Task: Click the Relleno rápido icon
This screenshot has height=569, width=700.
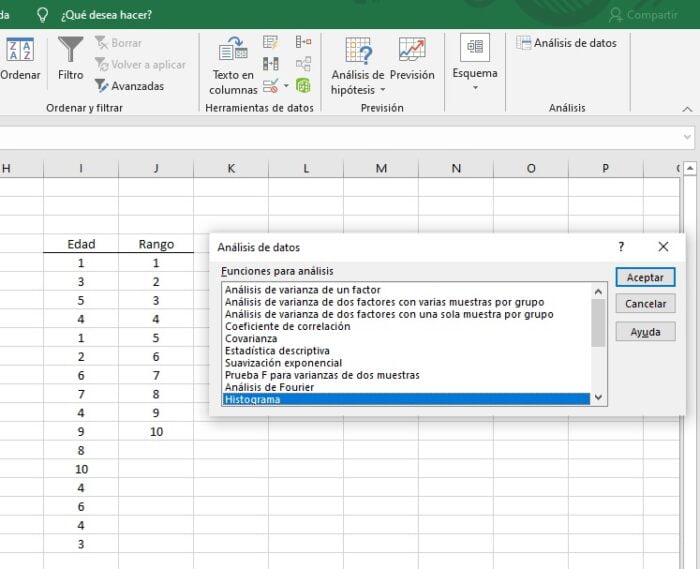Action: point(271,42)
